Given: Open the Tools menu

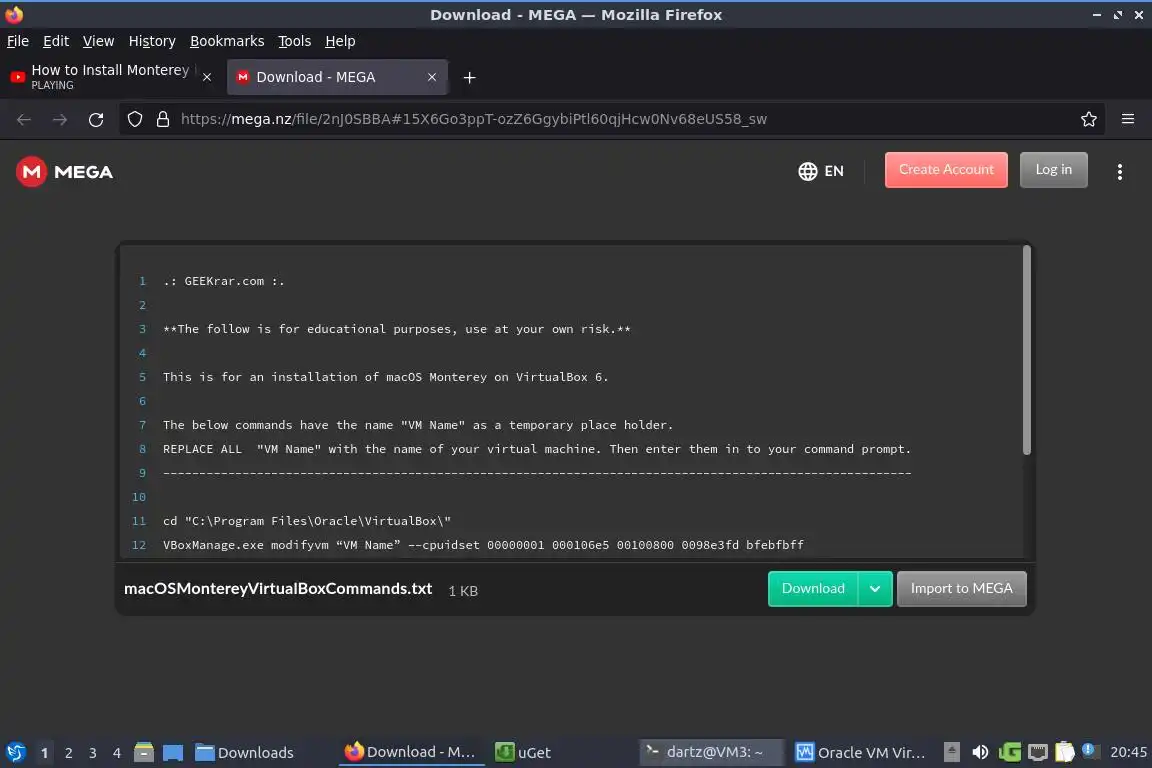Looking at the screenshot, I should 295,41.
